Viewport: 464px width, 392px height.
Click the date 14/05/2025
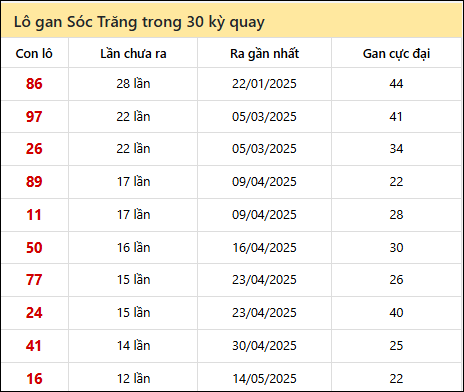[264, 379]
